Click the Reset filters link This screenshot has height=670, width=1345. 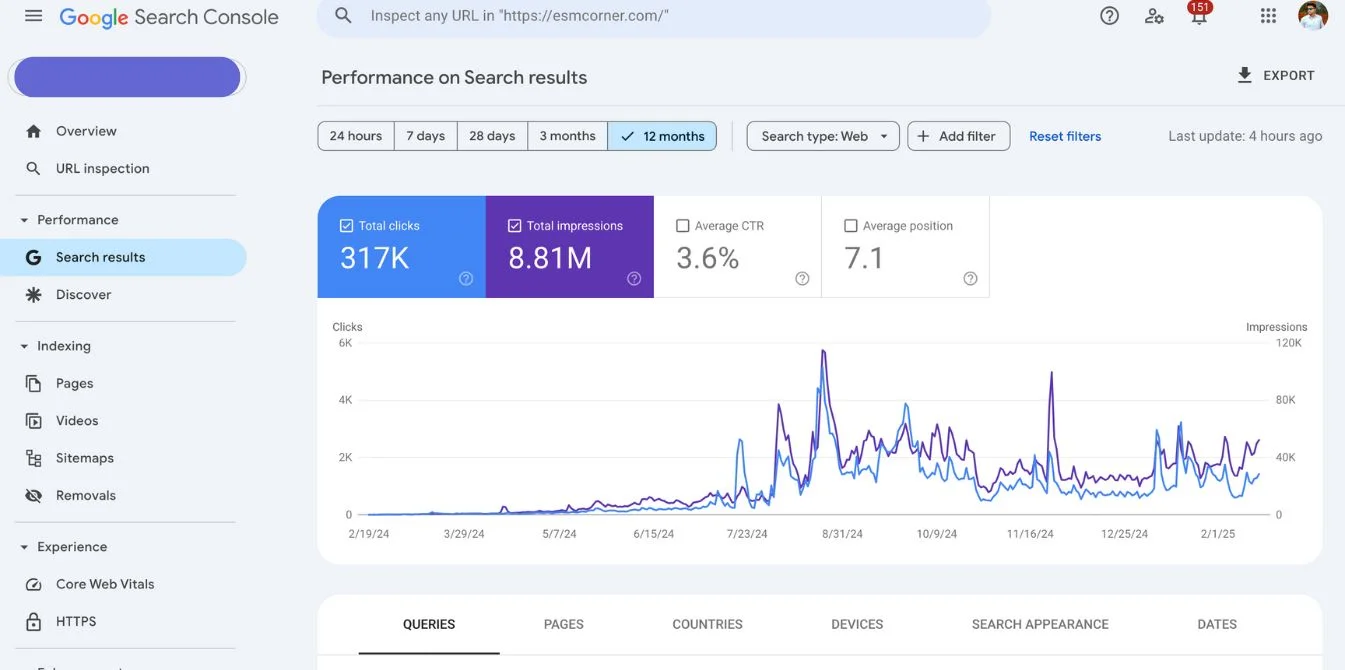1065,136
